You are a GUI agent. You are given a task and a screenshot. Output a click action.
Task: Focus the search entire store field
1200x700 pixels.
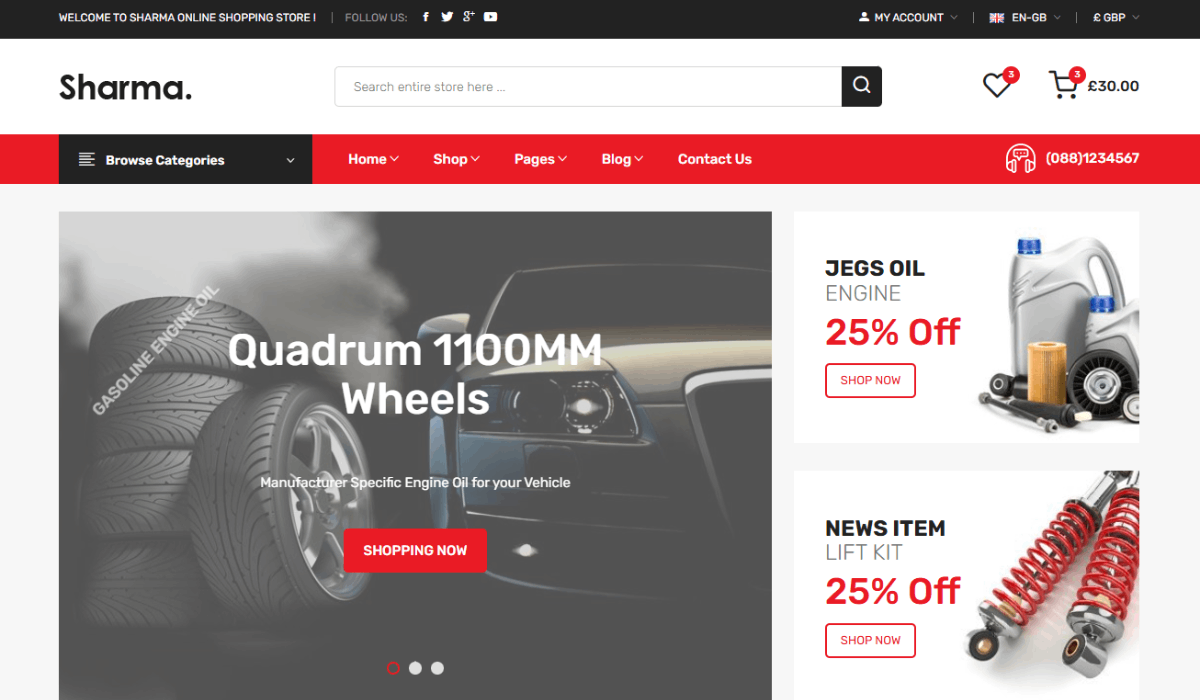(x=588, y=86)
